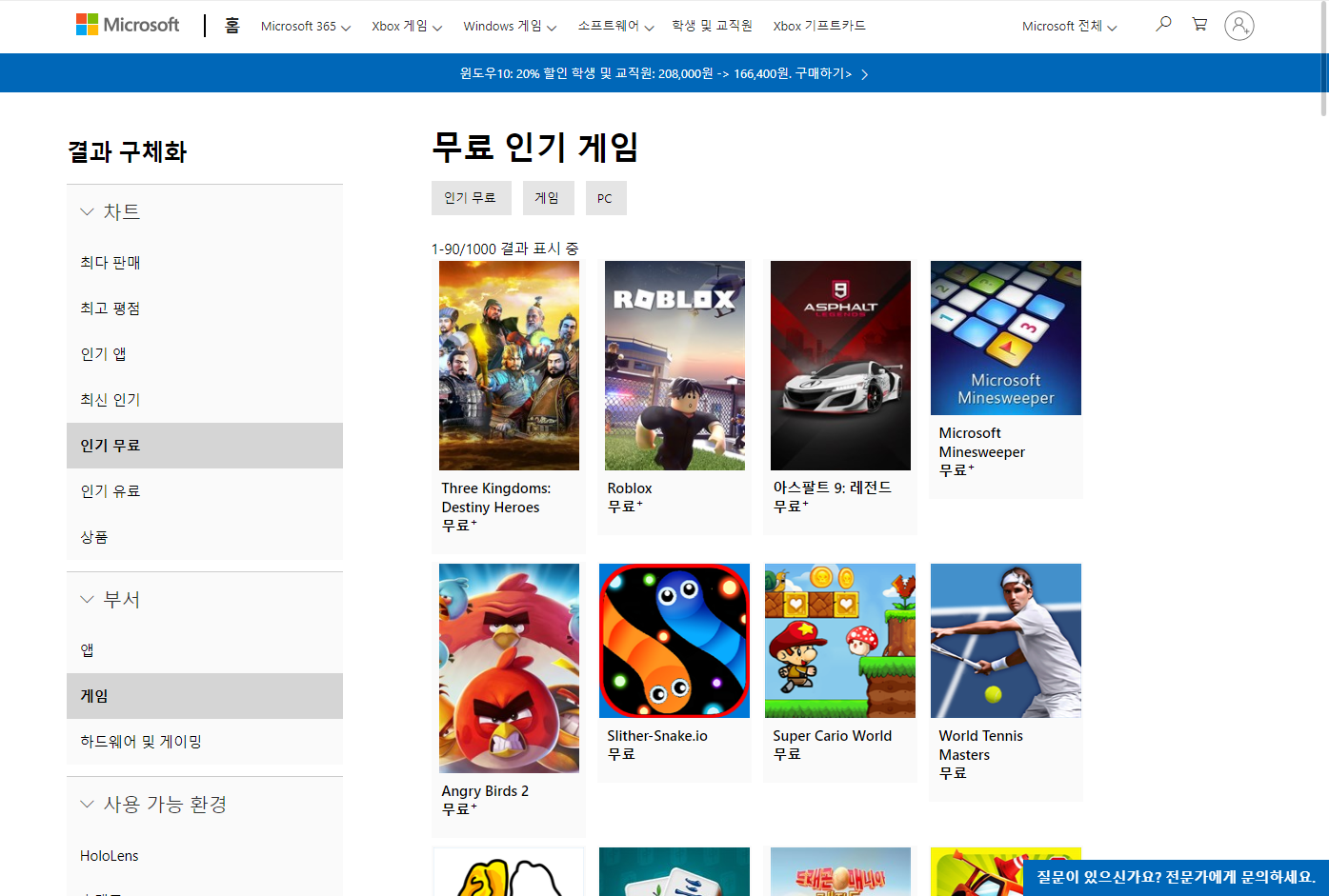1329x896 pixels.
Task: Select 최다 판매 chart filter
Action: 205,263
